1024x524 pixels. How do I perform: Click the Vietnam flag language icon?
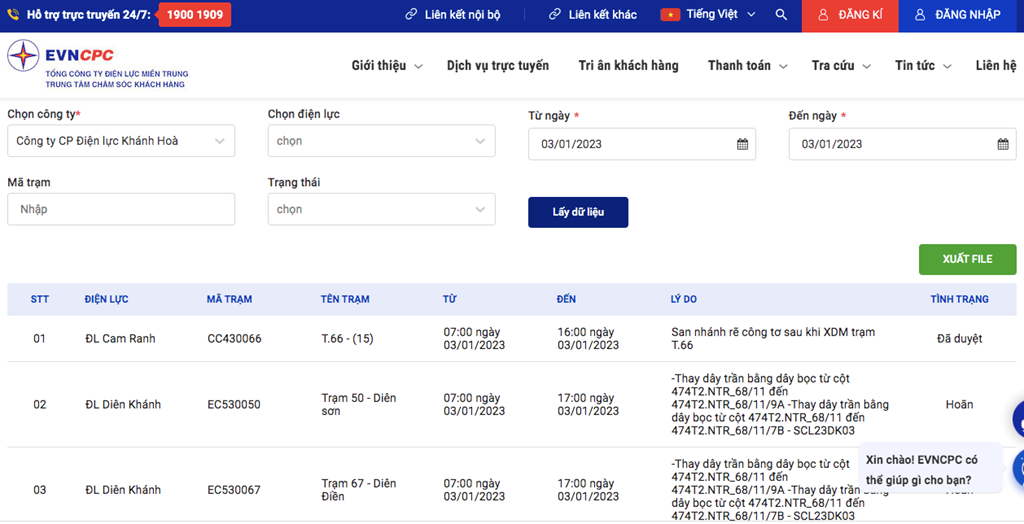pyautogui.click(x=670, y=15)
